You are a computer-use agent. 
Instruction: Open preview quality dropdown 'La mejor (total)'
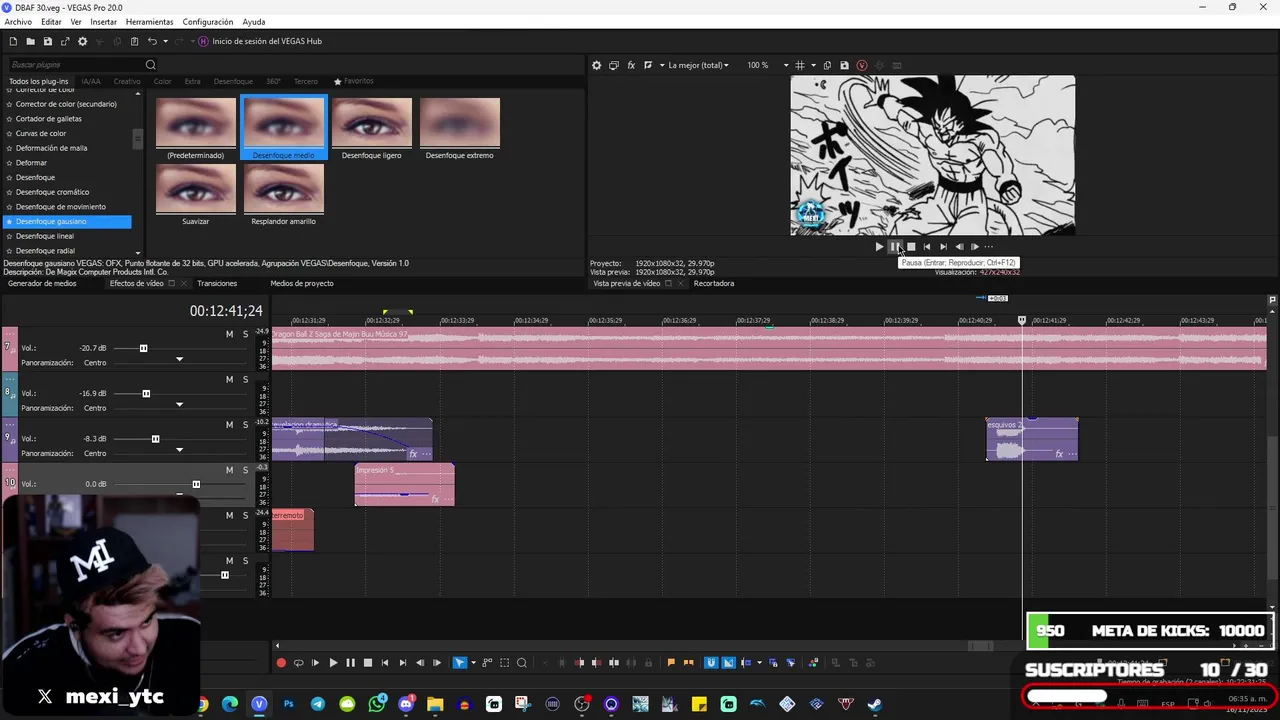[x=698, y=65]
